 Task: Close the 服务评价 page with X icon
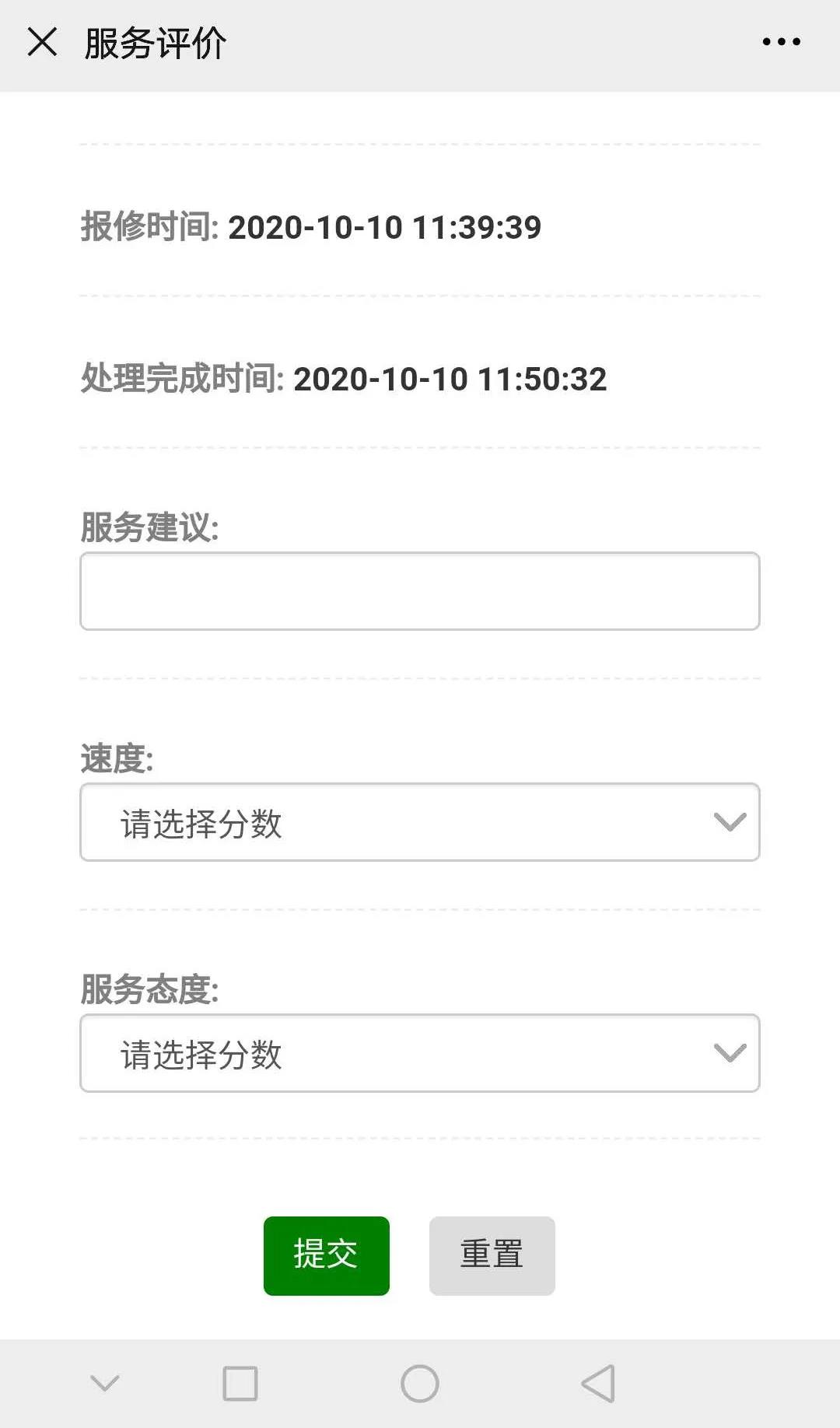pos(42,42)
